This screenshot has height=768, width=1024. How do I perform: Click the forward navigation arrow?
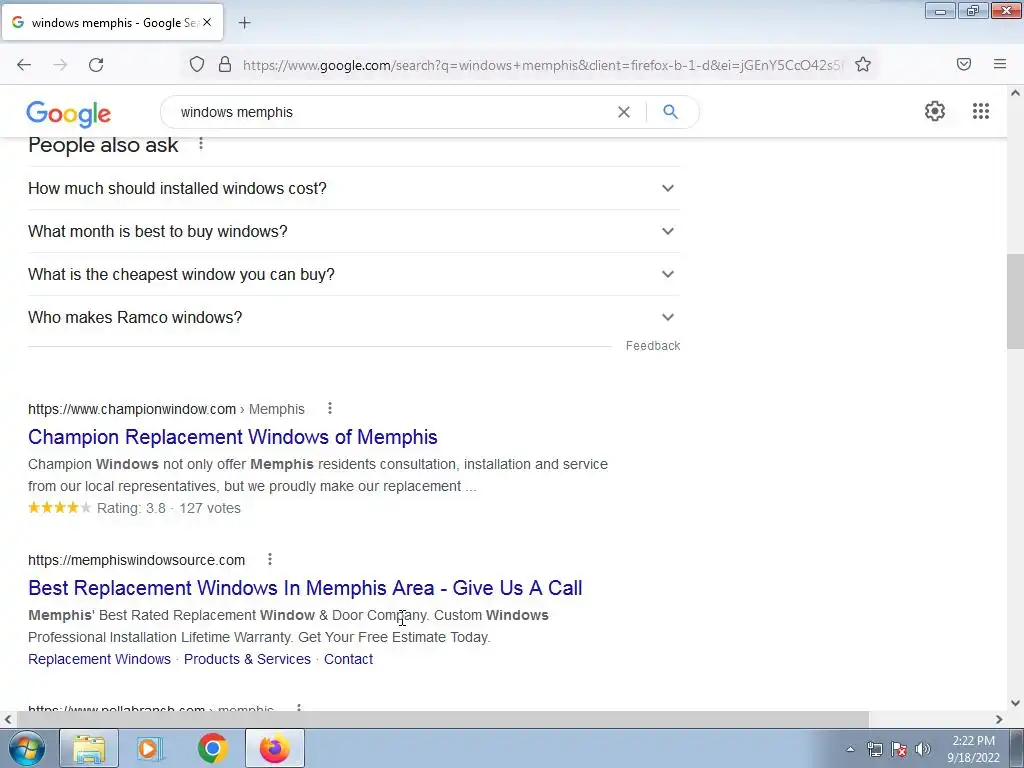point(60,65)
